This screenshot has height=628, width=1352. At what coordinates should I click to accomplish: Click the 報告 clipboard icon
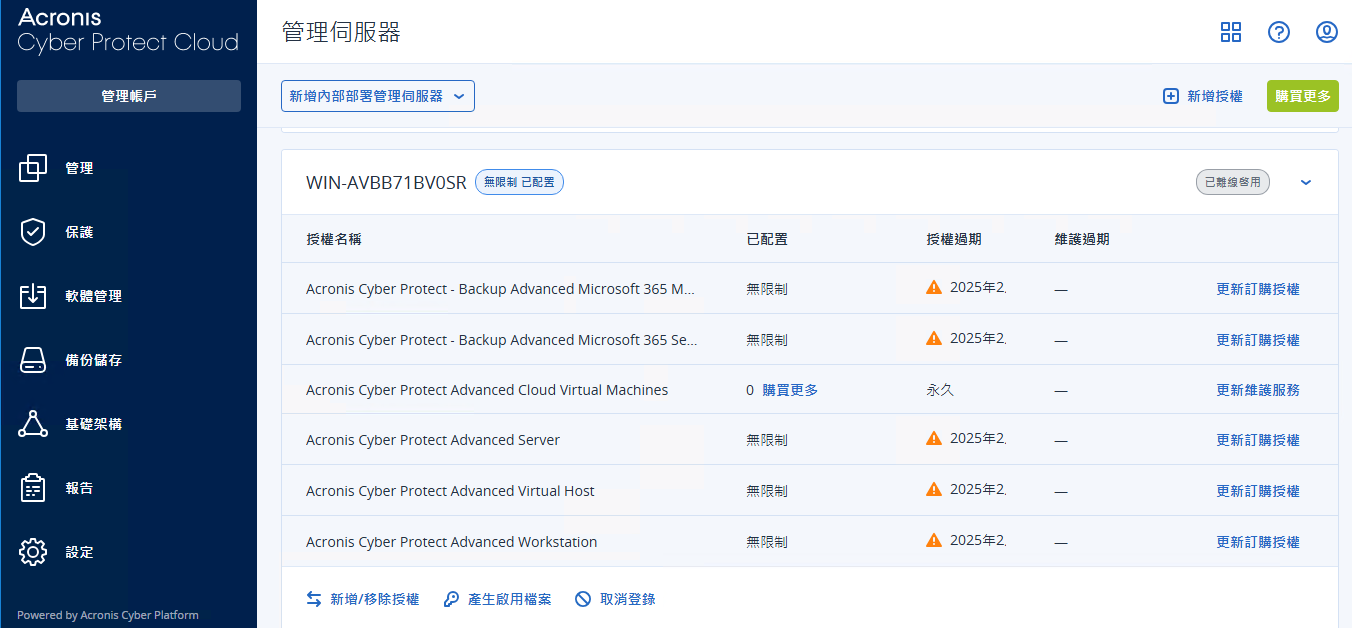click(33, 488)
